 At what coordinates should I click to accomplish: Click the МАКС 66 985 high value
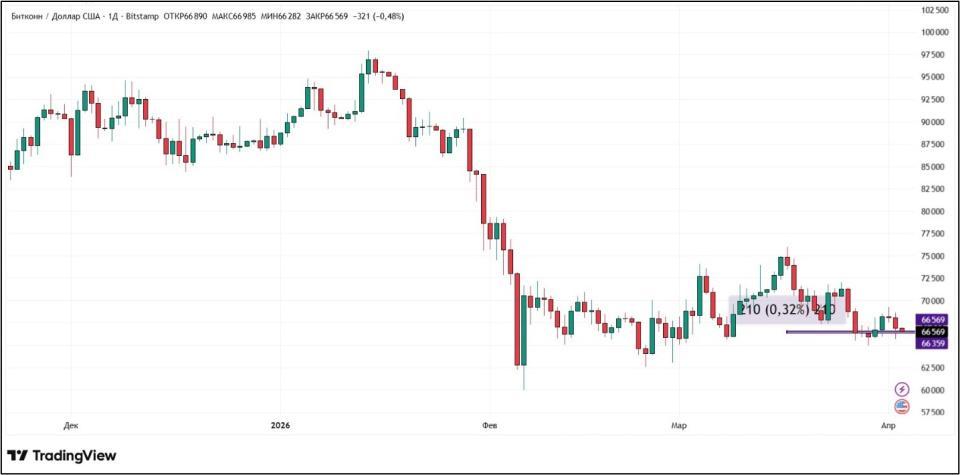click(x=241, y=17)
